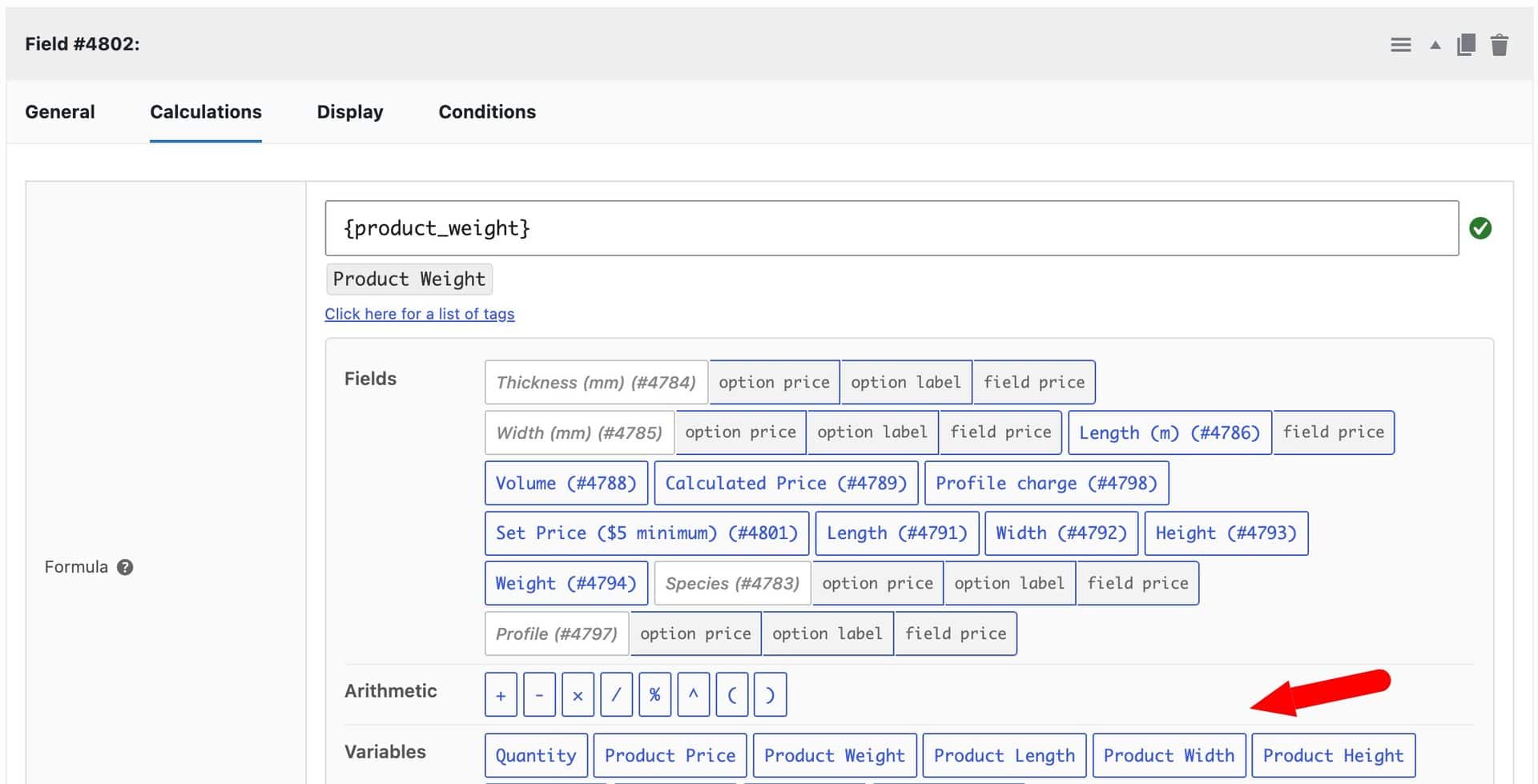Insert the Length (m) (#4786) field
The height and width of the screenshot is (784, 1538).
[1170, 432]
